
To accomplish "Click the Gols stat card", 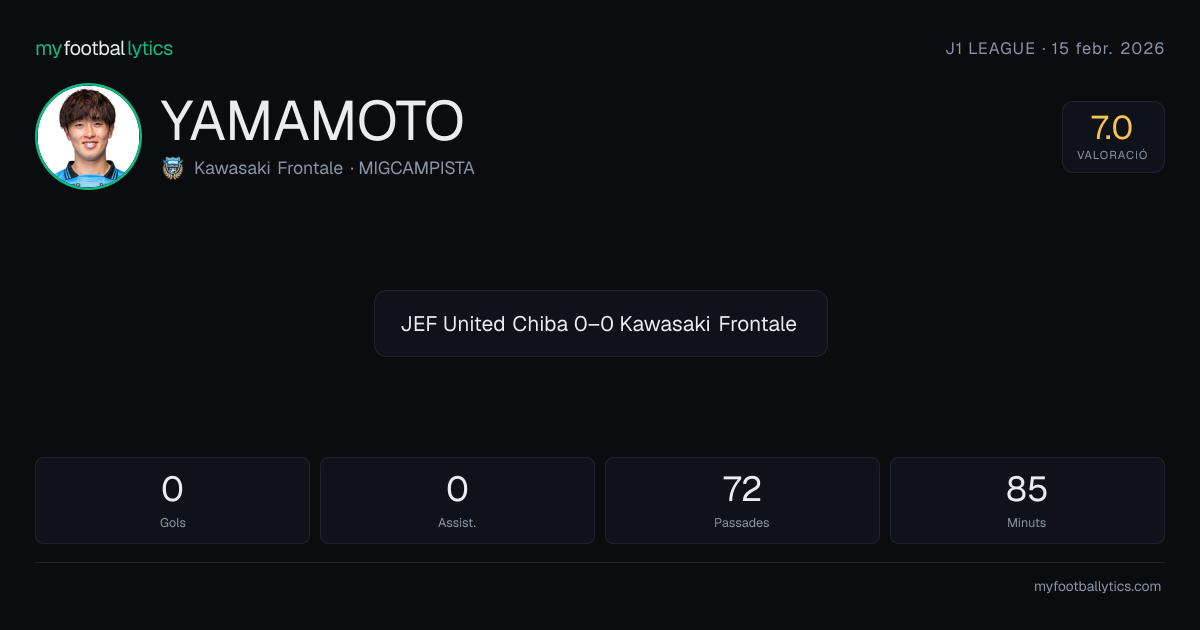I will [x=172, y=500].
